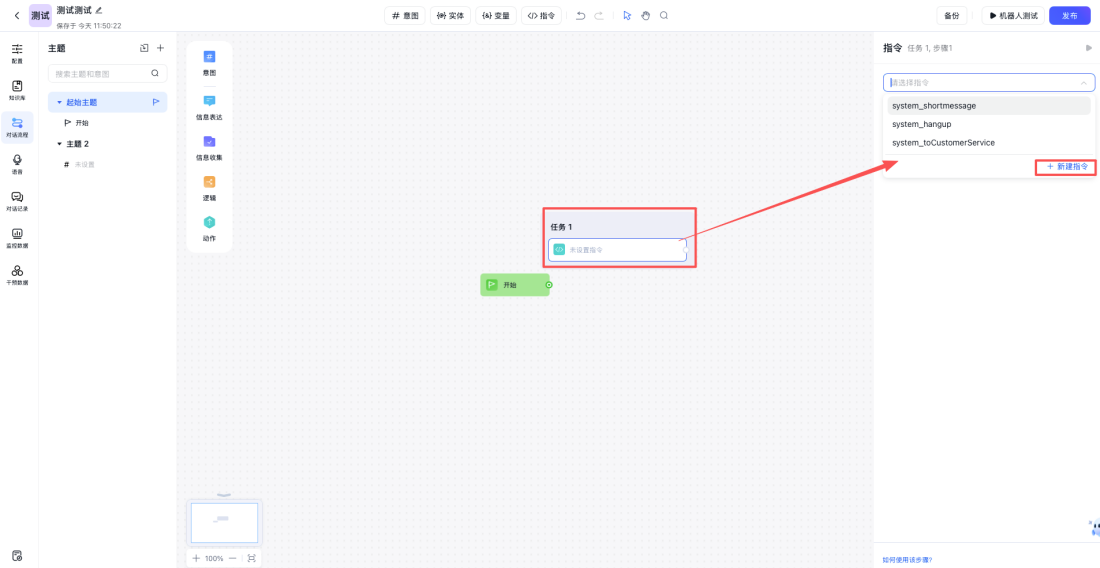Image resolution: width=1100 pixels, height=568 pixels.
Task: Click the 请选择指令 dropdown field
Action: [988, 82]
